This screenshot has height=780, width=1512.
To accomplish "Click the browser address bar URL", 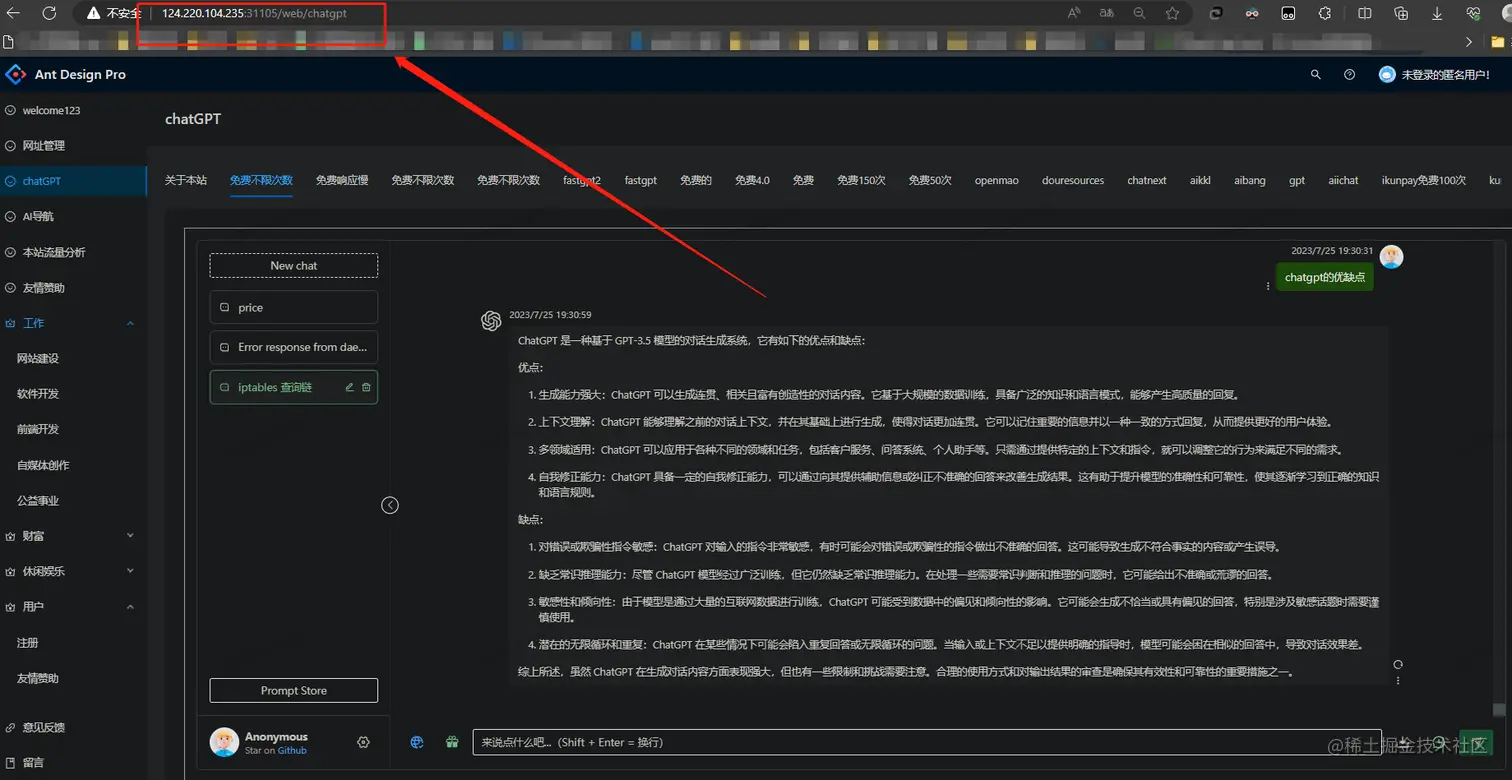I will point(254,13).
